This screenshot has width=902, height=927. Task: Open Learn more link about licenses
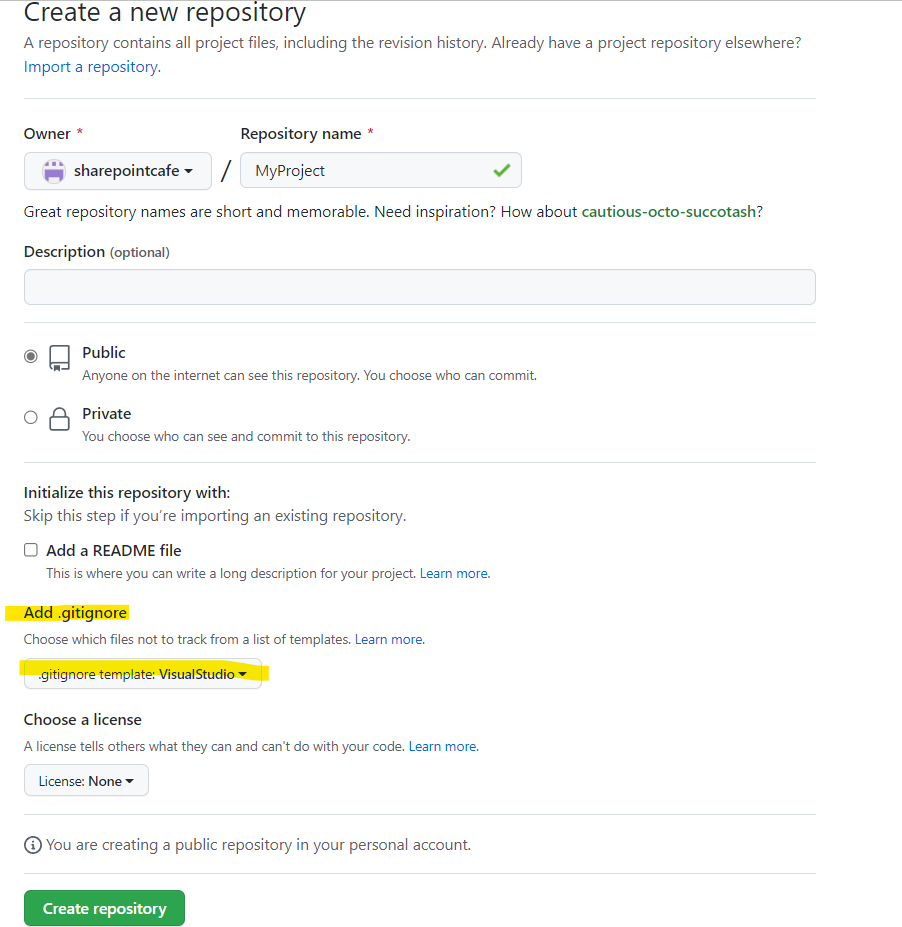[443, 747]
